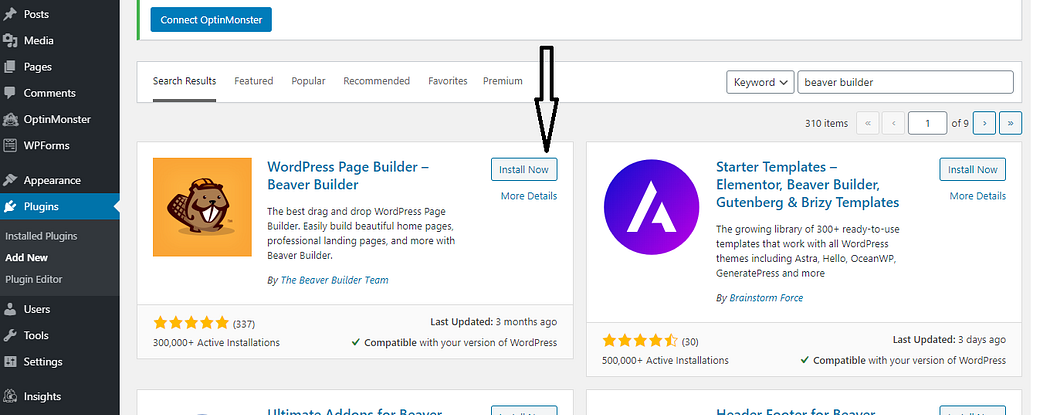Open the Add New submenu item
1050x415 pixels.
tap(27, 258)
